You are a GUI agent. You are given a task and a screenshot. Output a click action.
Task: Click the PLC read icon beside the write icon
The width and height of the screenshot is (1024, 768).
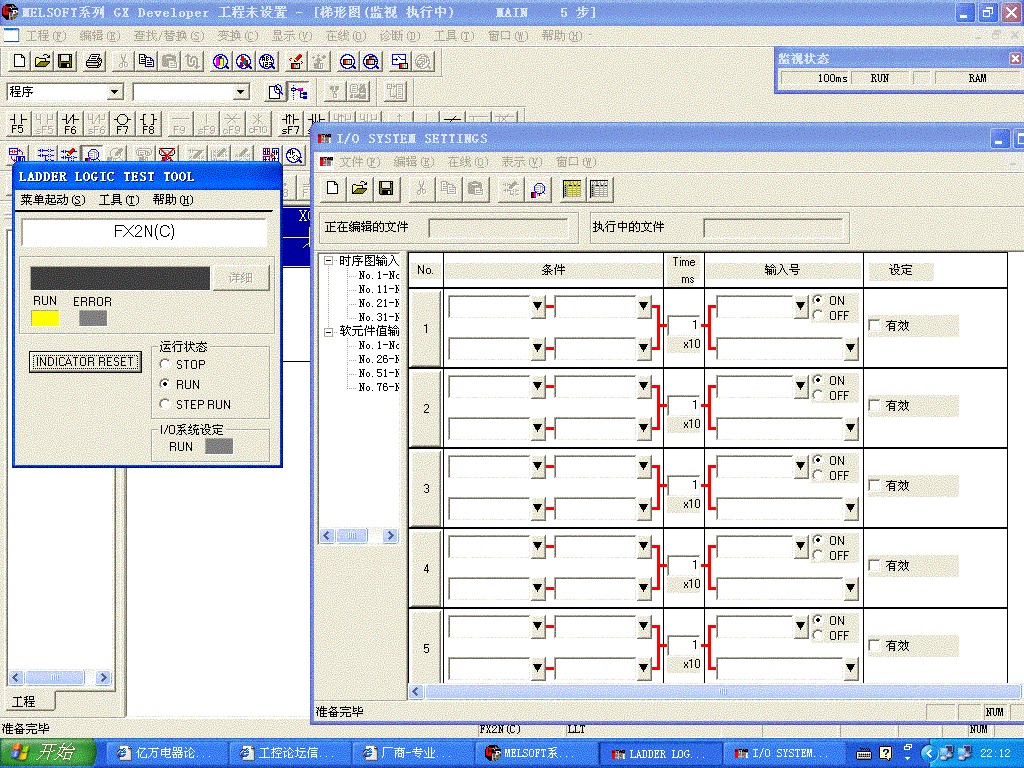click(319, 61)
